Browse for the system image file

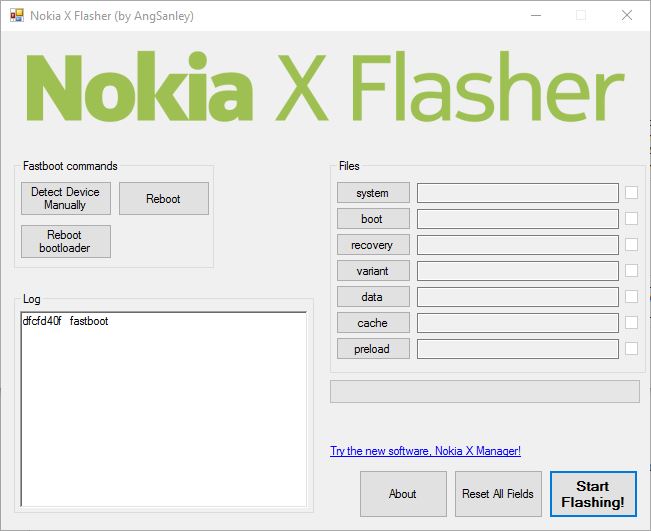(x=373, y=193)
